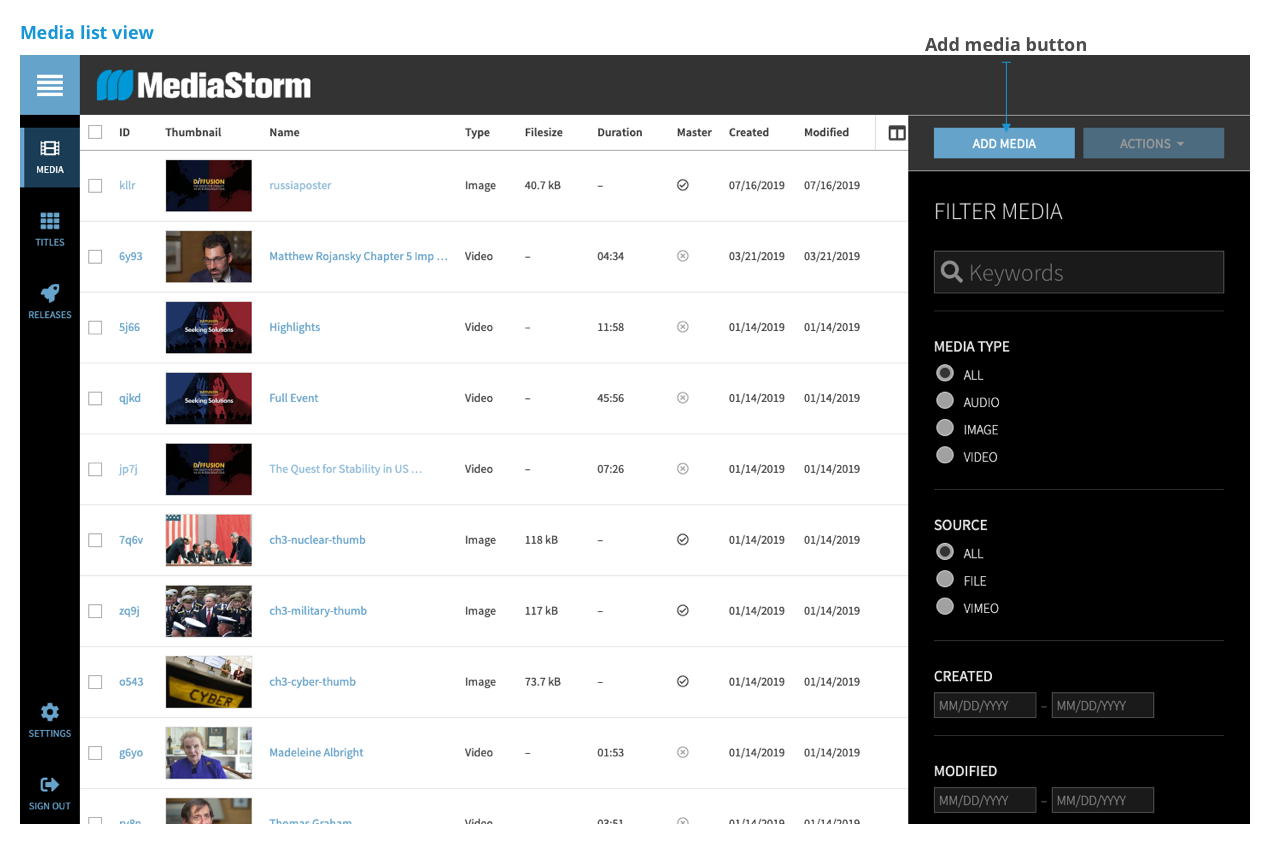
Task: Tick the checkbox for Full Event row
Action: pyautogui.click(x=95, y=399)
